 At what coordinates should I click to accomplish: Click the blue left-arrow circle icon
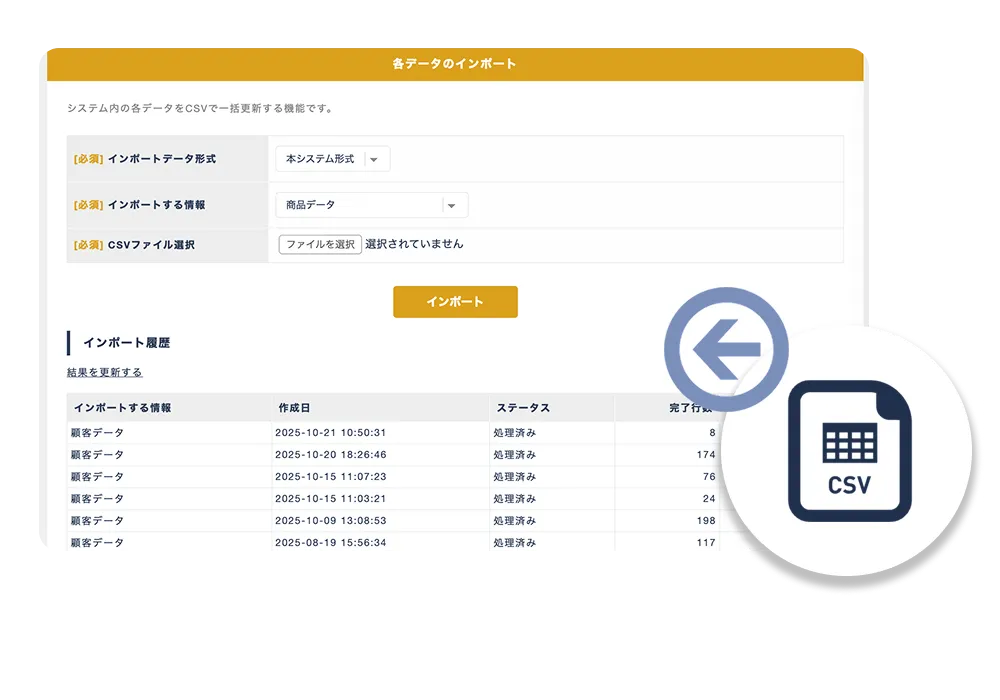click(x=727, y=349)
